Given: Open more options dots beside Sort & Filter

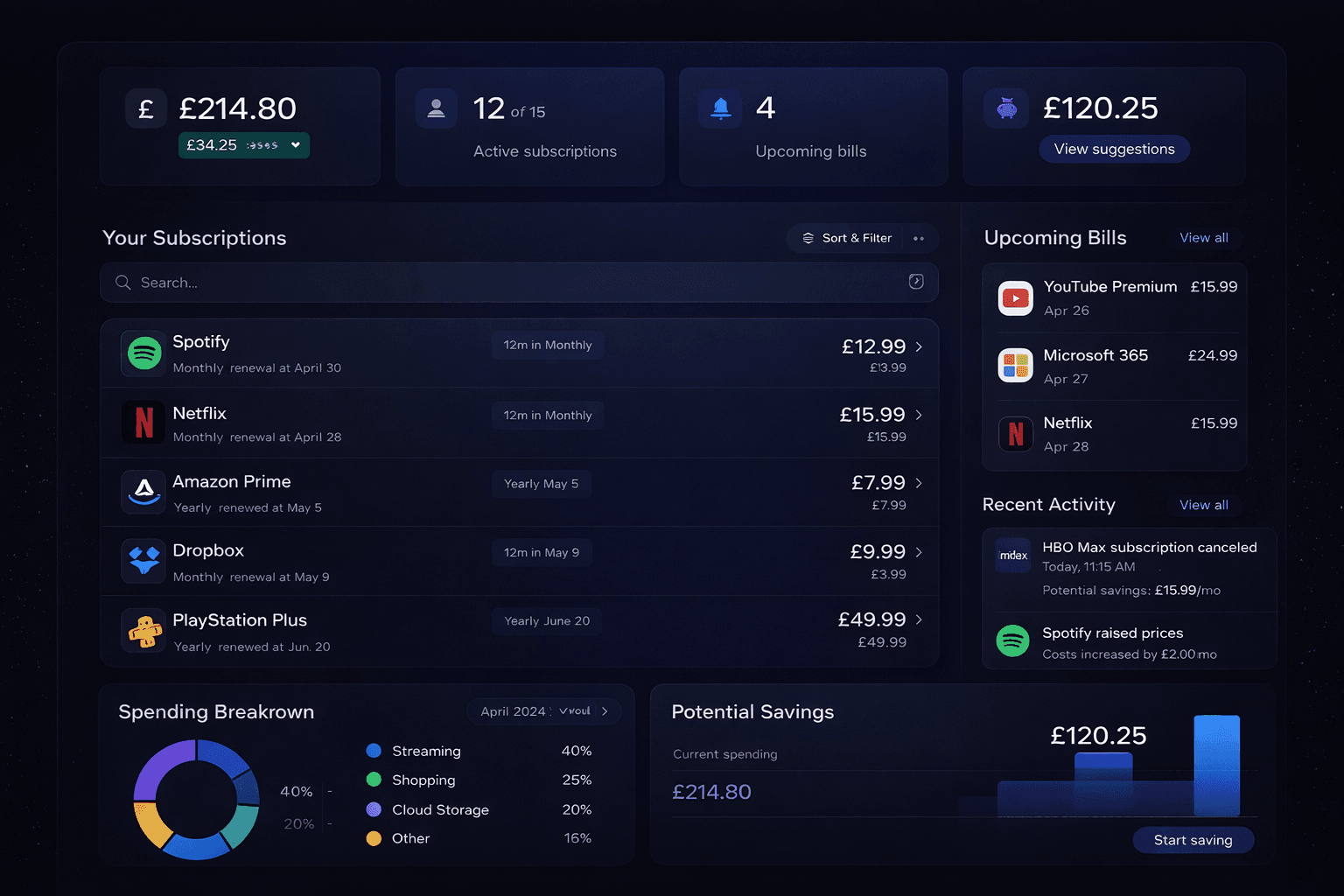Looking at the screenshot, I should coord(919,238).
